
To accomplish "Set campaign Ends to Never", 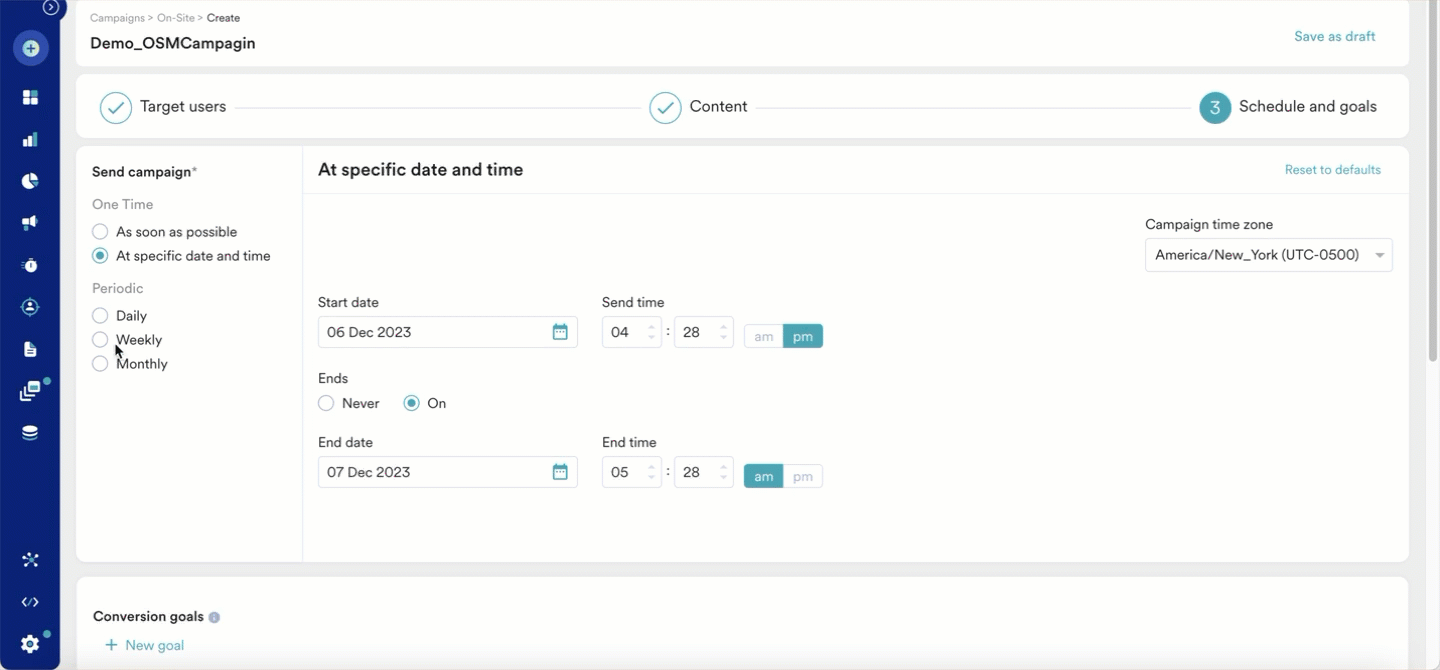I will (326, 404).
